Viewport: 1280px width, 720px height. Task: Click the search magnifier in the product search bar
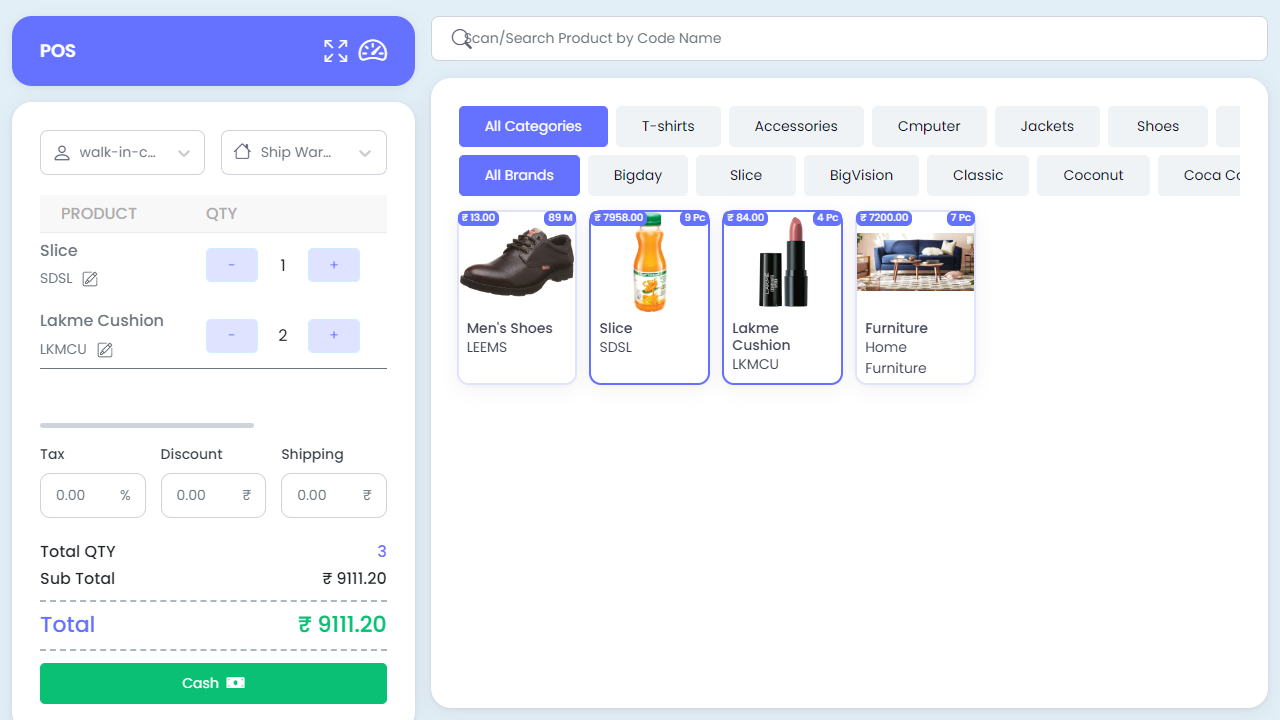point(460,38)
